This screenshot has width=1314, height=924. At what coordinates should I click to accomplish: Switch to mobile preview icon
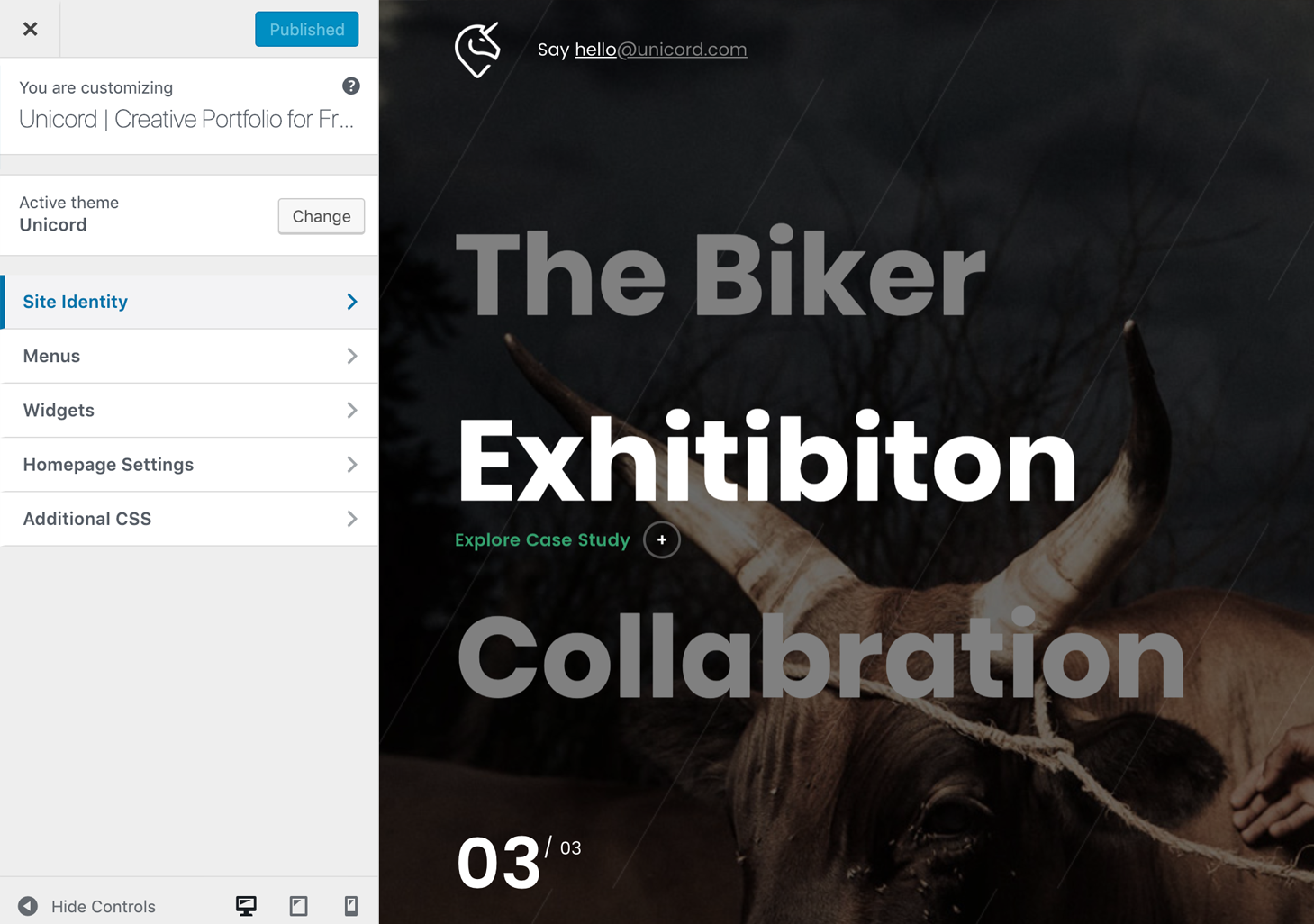point(351,906)
